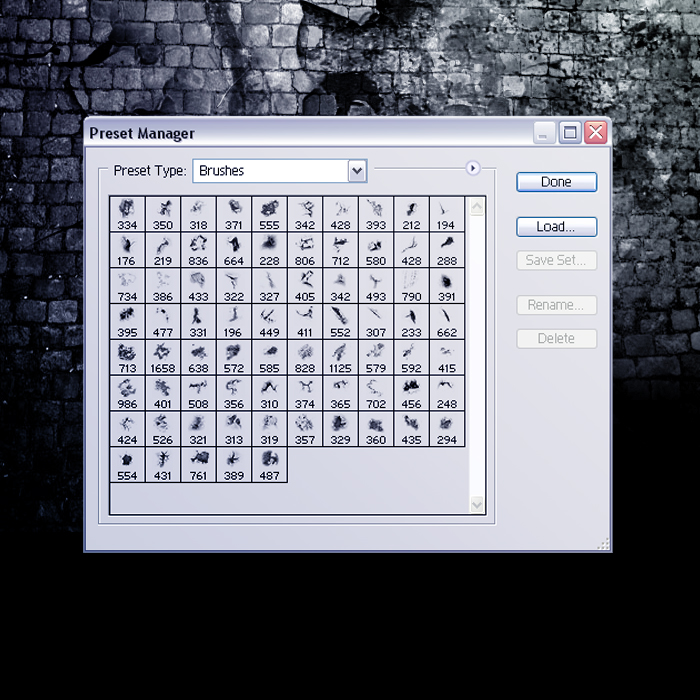Screen dimensions: 700x700
Task: Click the Done button
Action: 557,182
